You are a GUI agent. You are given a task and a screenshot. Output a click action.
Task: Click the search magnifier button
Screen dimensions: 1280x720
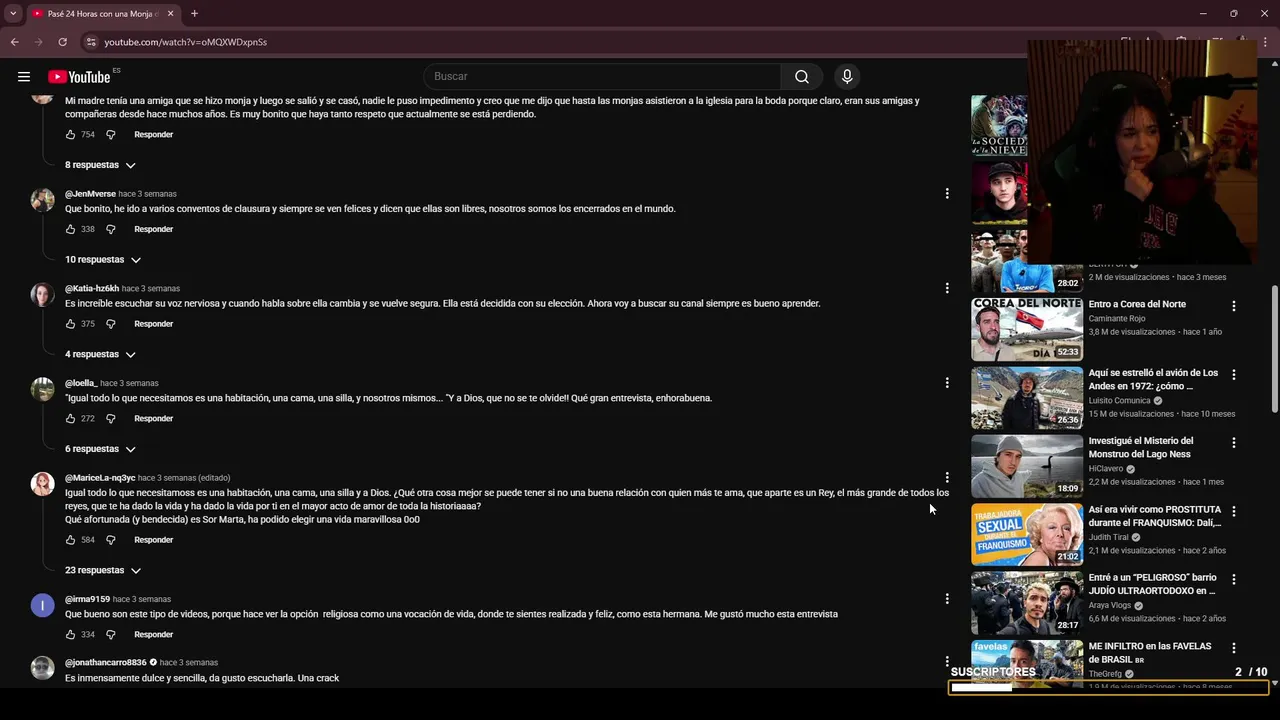point(802,77)
